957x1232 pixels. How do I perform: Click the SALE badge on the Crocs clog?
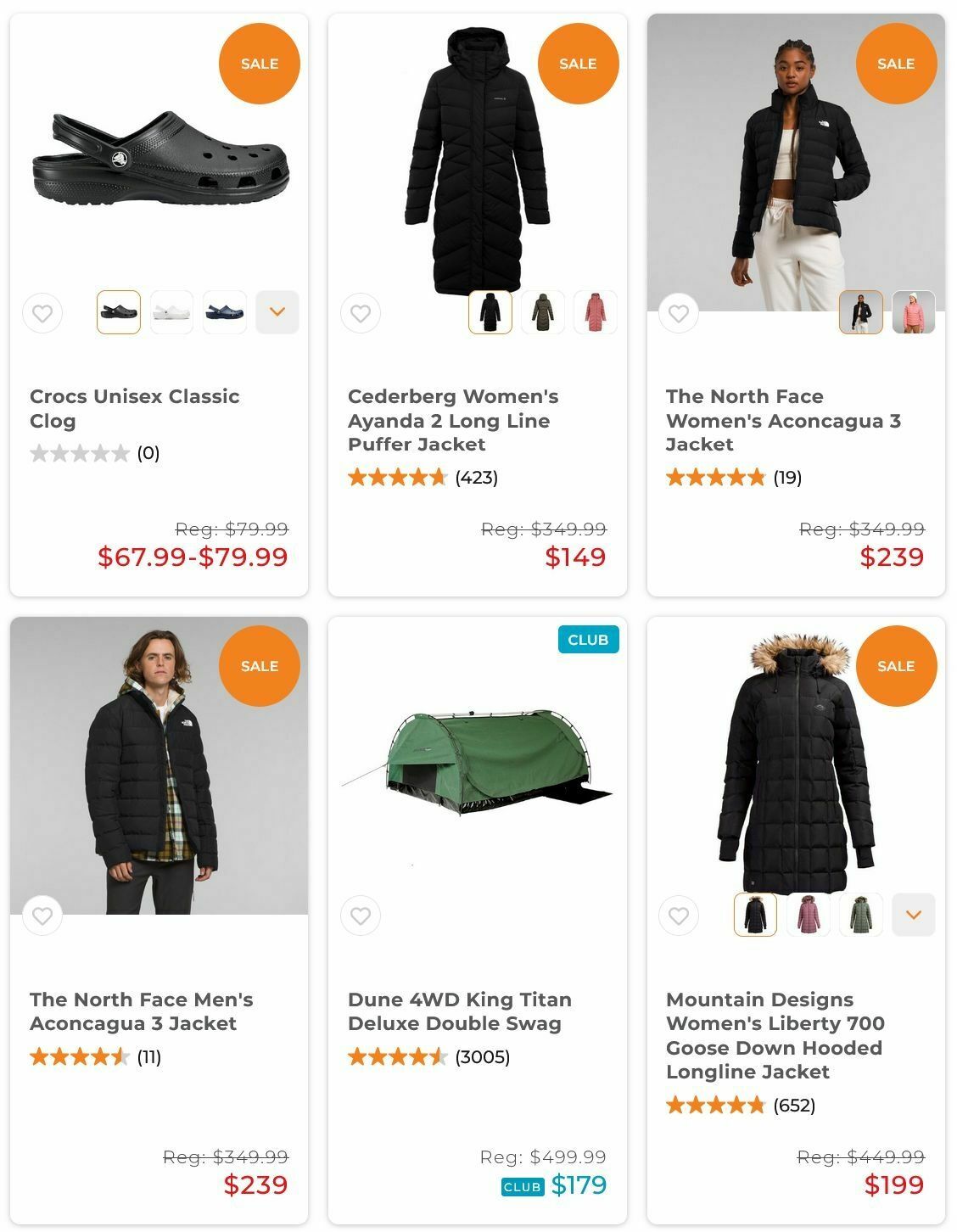(x=259, y=64)
